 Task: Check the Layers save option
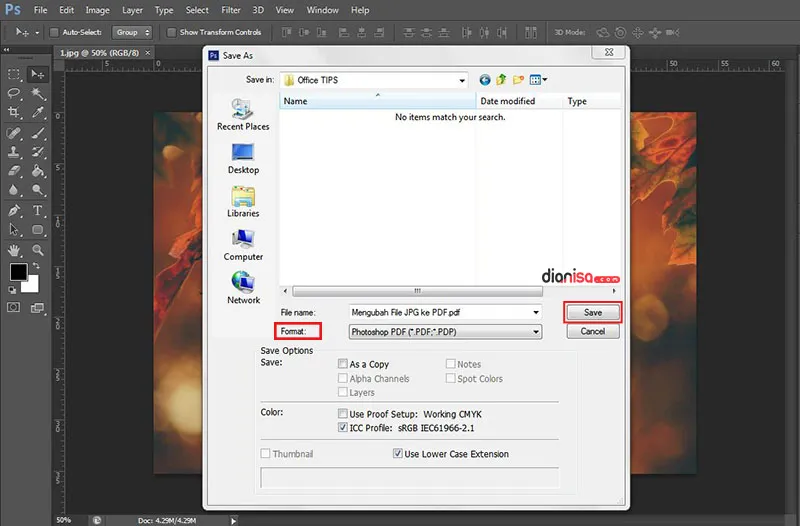(x=342, y=392)
